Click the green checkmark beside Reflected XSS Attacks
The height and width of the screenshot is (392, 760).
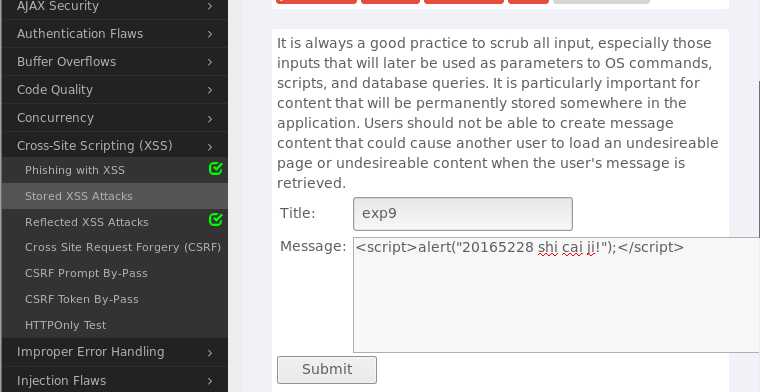tap(215, 220)
